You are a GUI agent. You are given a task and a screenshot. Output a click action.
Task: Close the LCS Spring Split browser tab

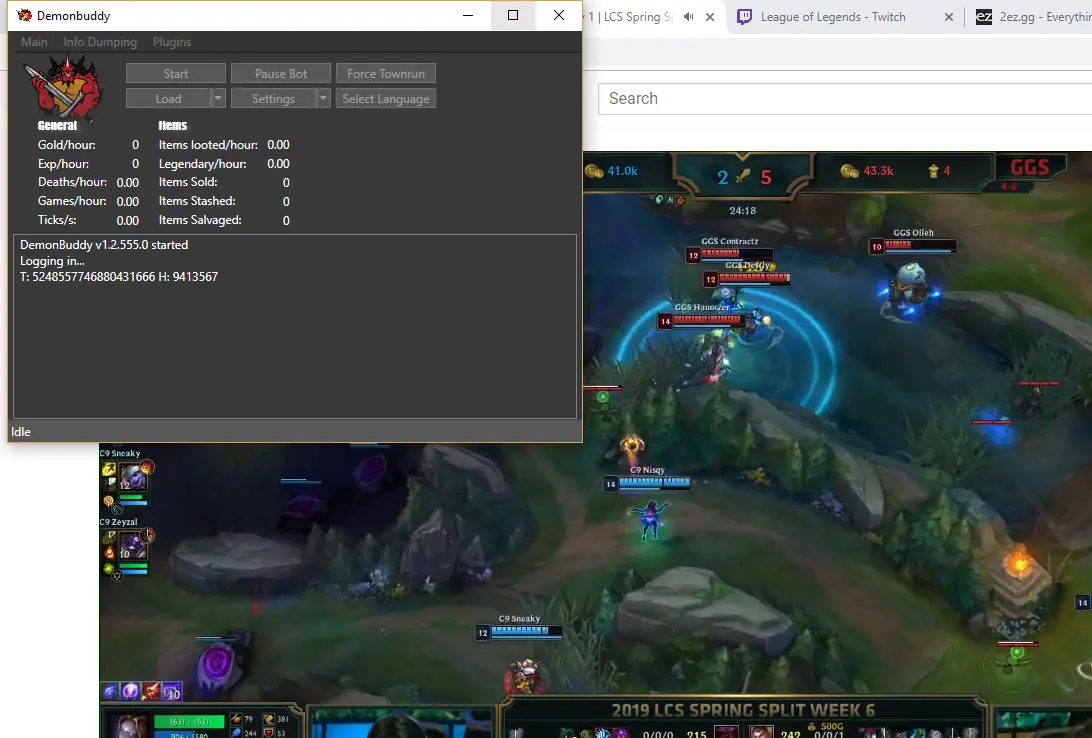click(710, 17)
